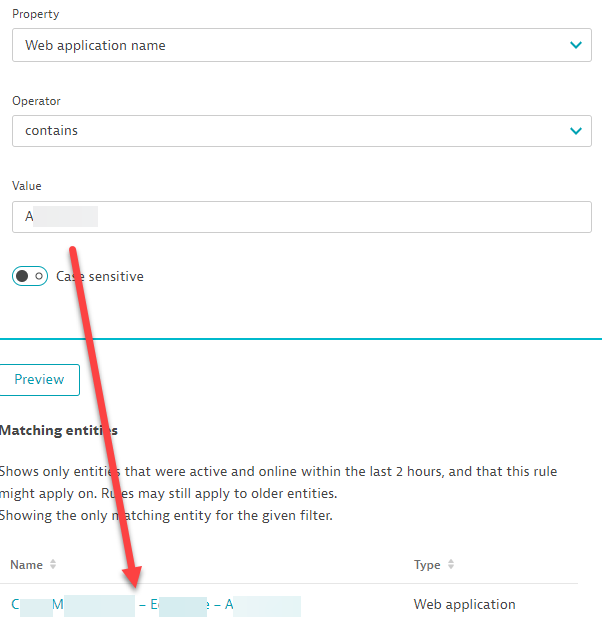Click the Operator field label
Viewport: 602px width, 634px height.
tap(37, 101)
